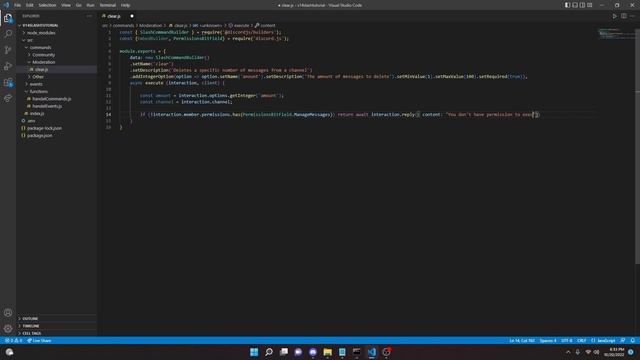
Task: Open the Terminal menu
Action: coord(108,5)
